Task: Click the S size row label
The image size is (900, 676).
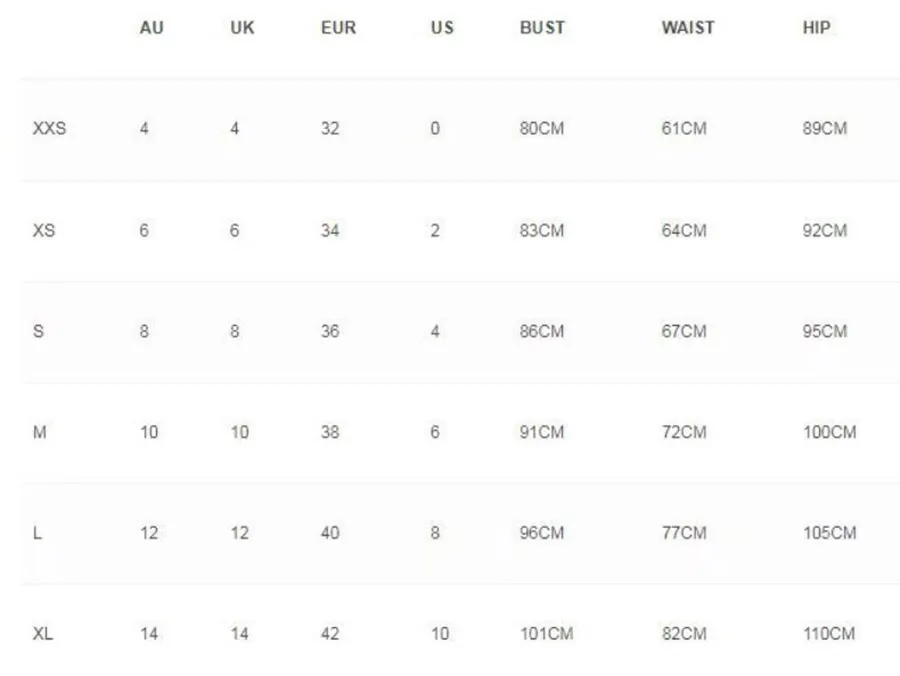Action: click(38, 331)
